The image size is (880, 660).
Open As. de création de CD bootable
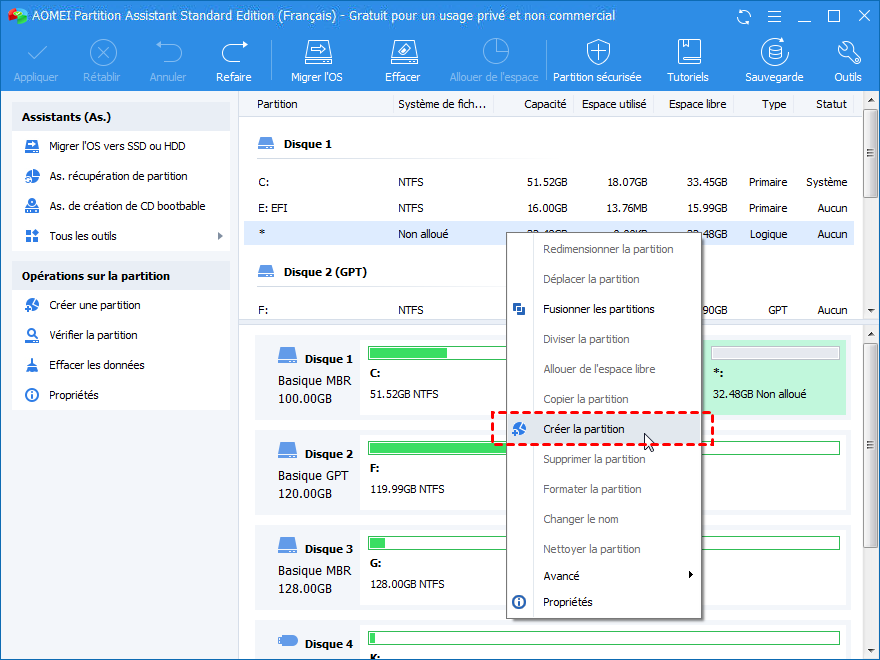(127, 206)
